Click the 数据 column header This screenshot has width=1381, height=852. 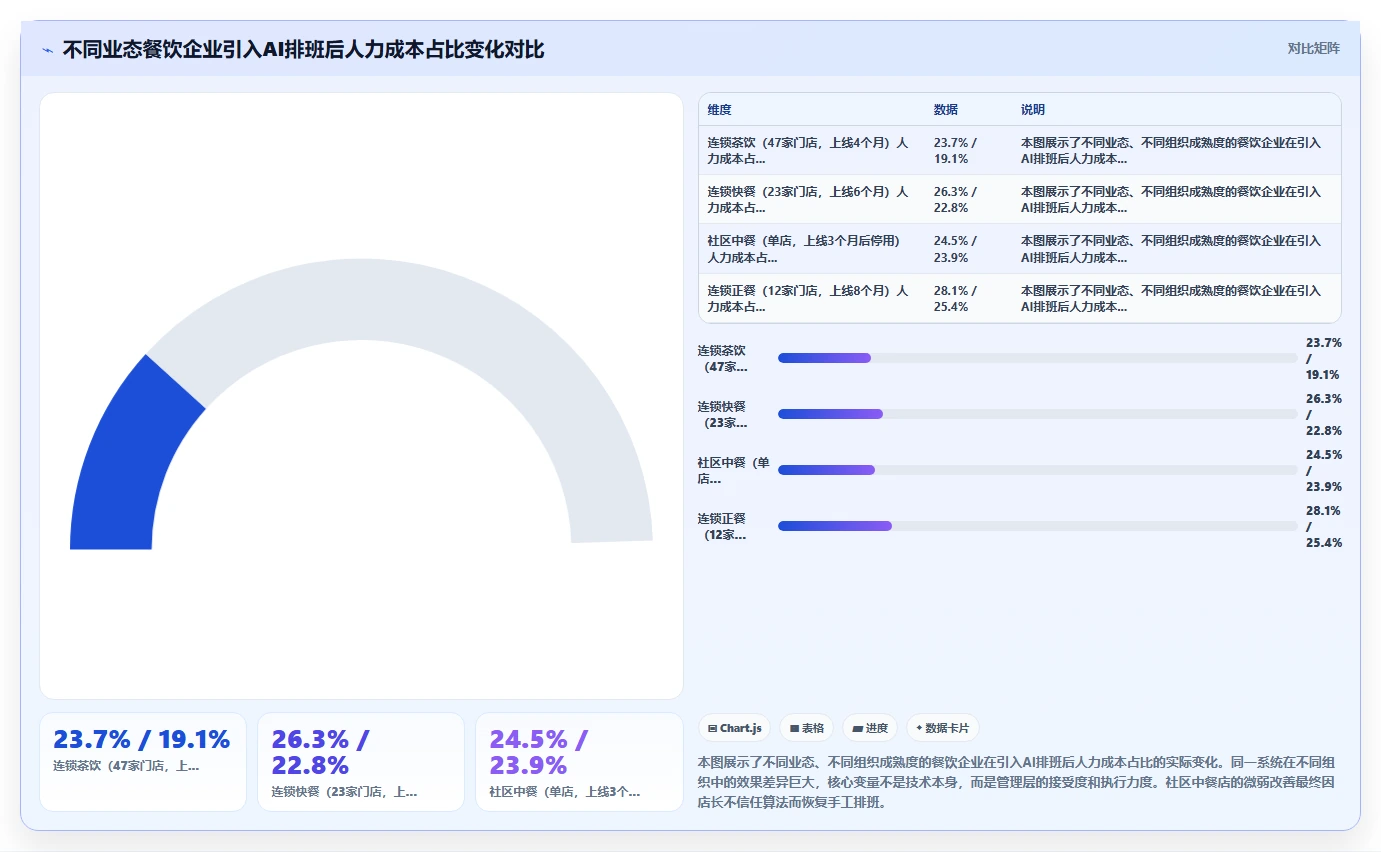[946, 110]
